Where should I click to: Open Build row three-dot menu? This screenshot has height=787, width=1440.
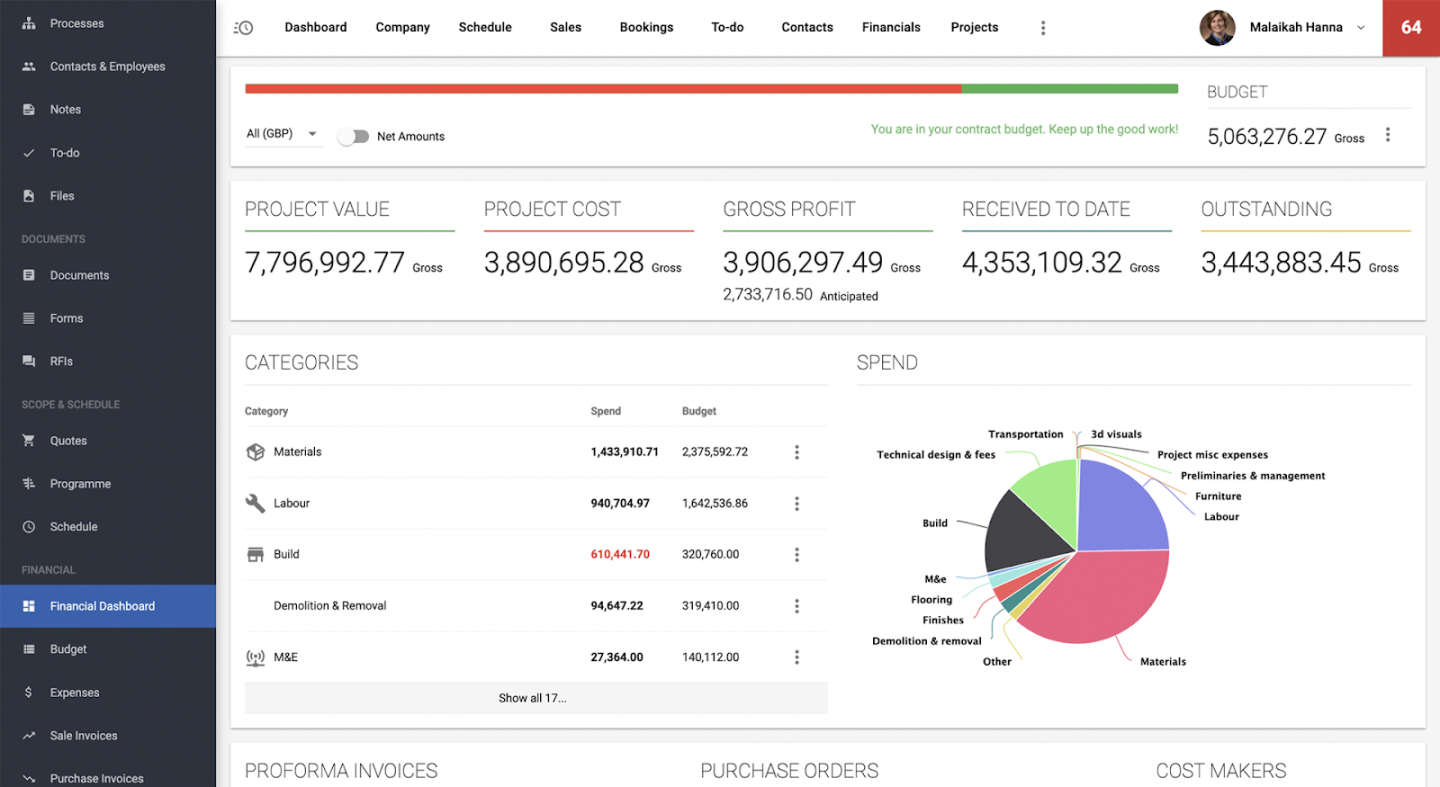tap(797, 554)
